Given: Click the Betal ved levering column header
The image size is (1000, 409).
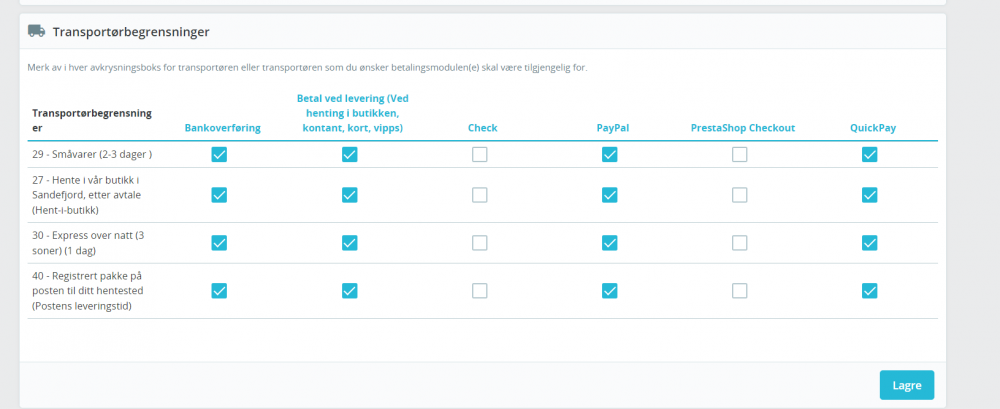Looking at the screenshot, I should [x=353, y=113].
